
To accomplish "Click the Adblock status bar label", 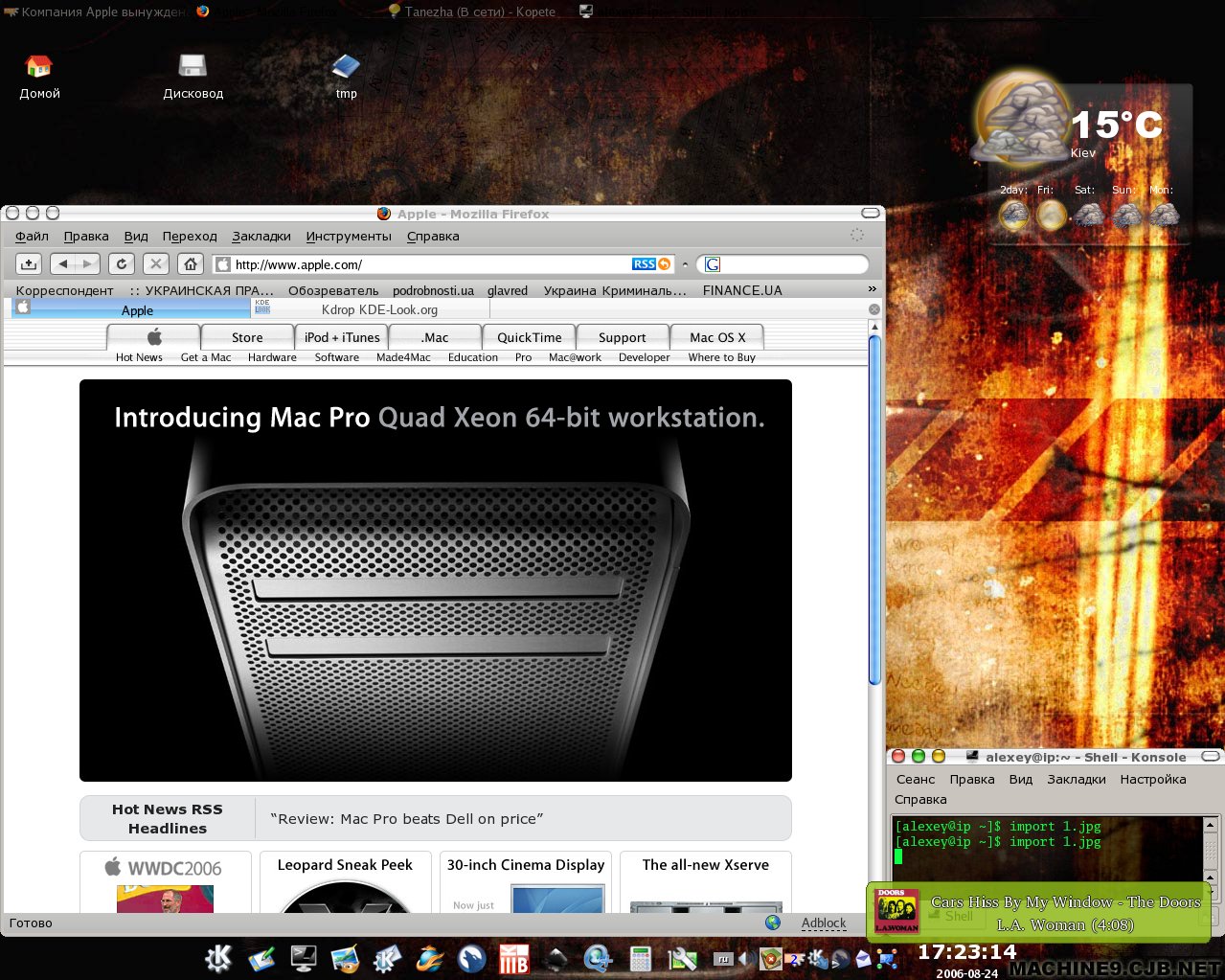I will coord(824,923).
